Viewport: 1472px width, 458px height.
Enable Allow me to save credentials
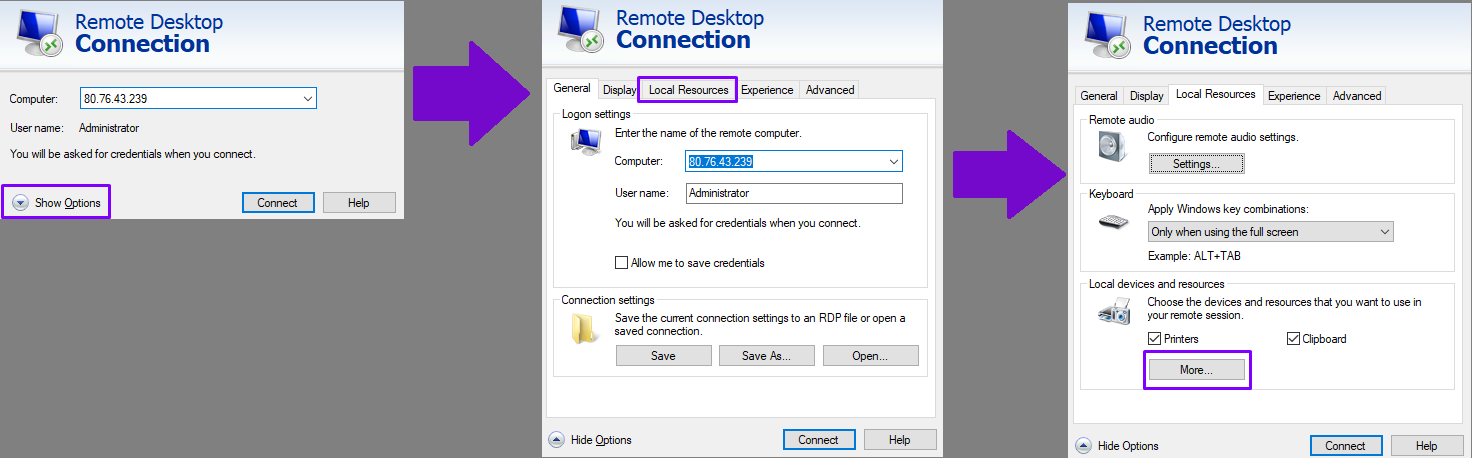(621, 263)
